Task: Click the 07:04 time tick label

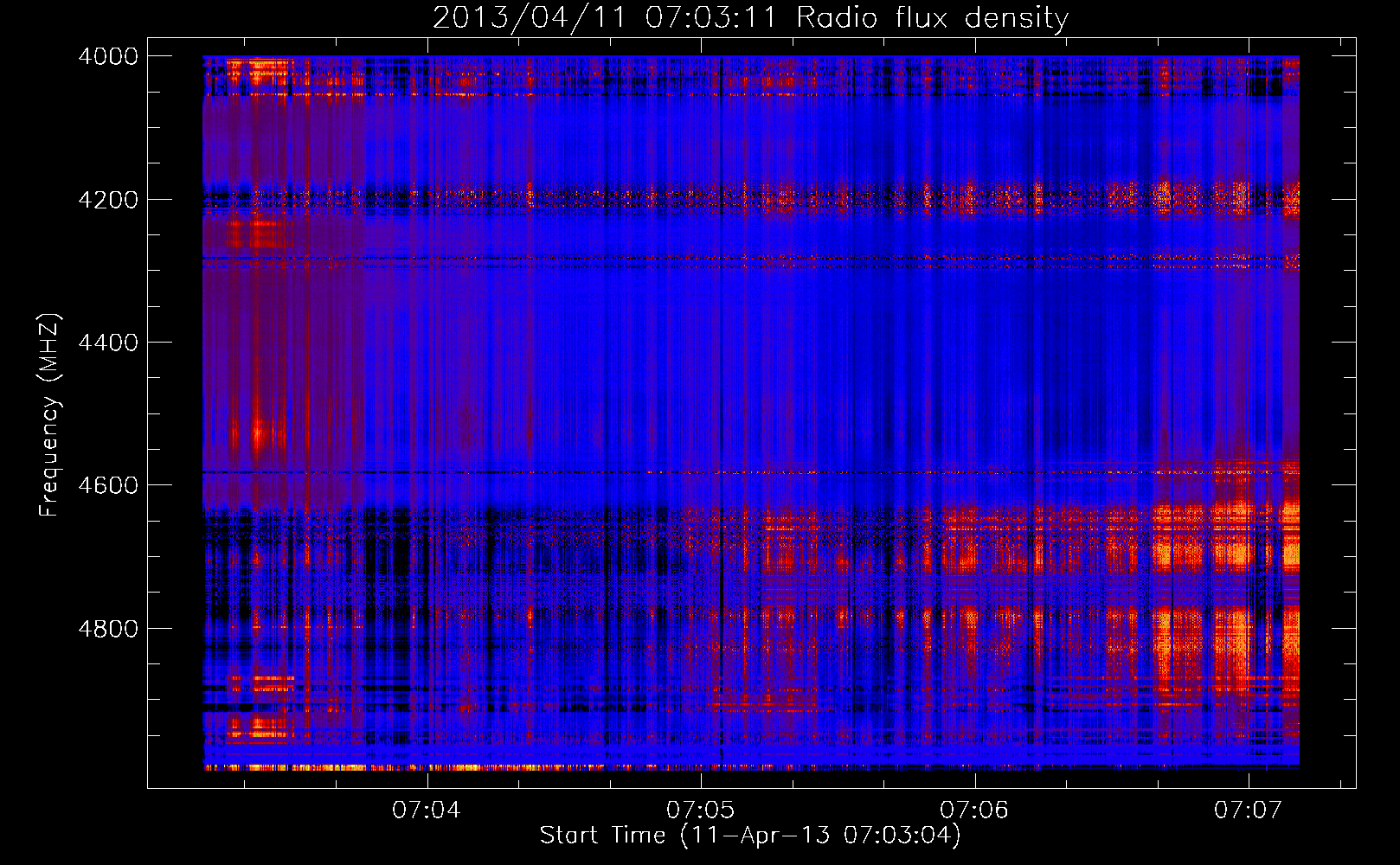Action: pyautogui.click(x=427, y=810)
